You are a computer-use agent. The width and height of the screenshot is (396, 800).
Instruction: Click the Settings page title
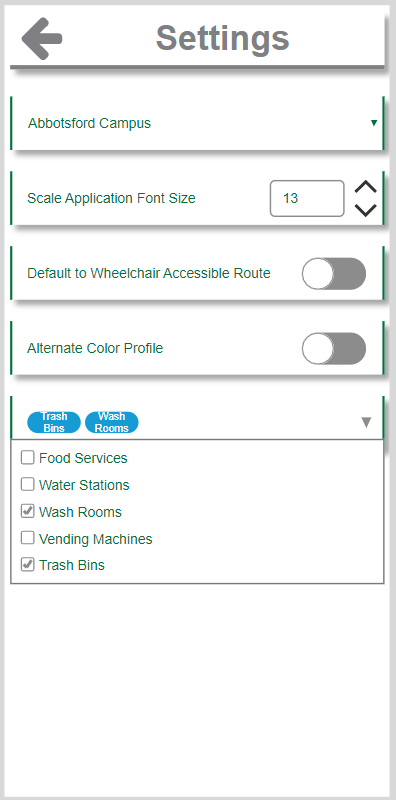coord(222,37)
